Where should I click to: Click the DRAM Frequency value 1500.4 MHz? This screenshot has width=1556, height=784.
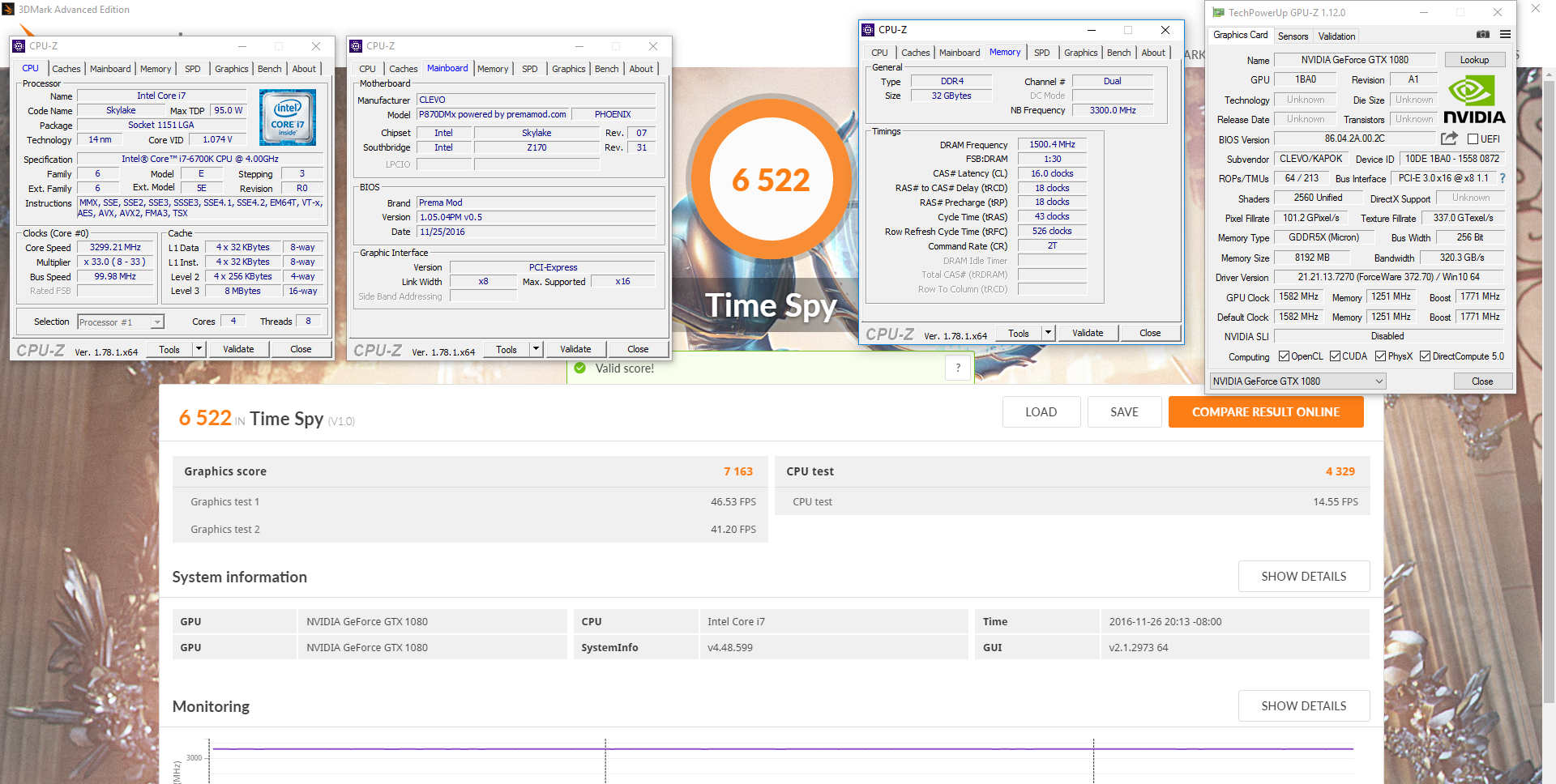(1052, 145)
